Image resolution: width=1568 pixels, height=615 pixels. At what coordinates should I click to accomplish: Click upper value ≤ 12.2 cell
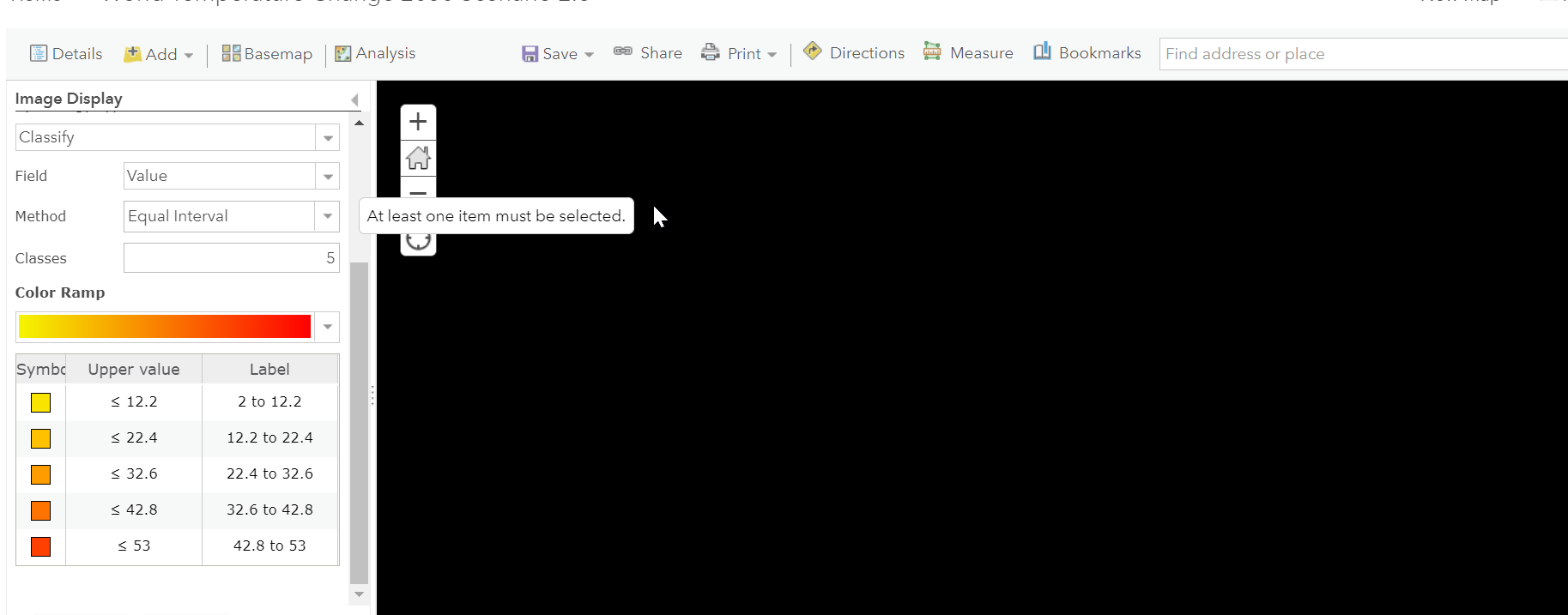pyautogui.click(x=134, y=401)
